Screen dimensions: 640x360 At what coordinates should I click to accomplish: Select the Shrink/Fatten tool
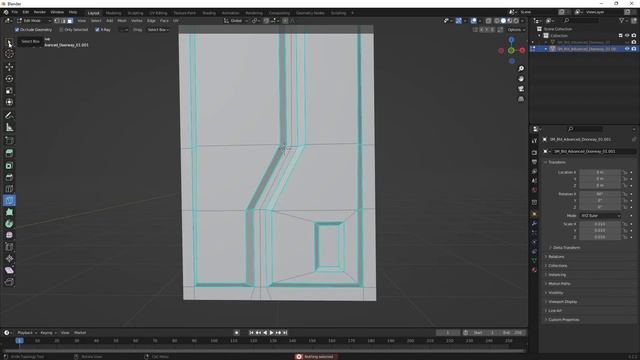click(x=9, y=258)
